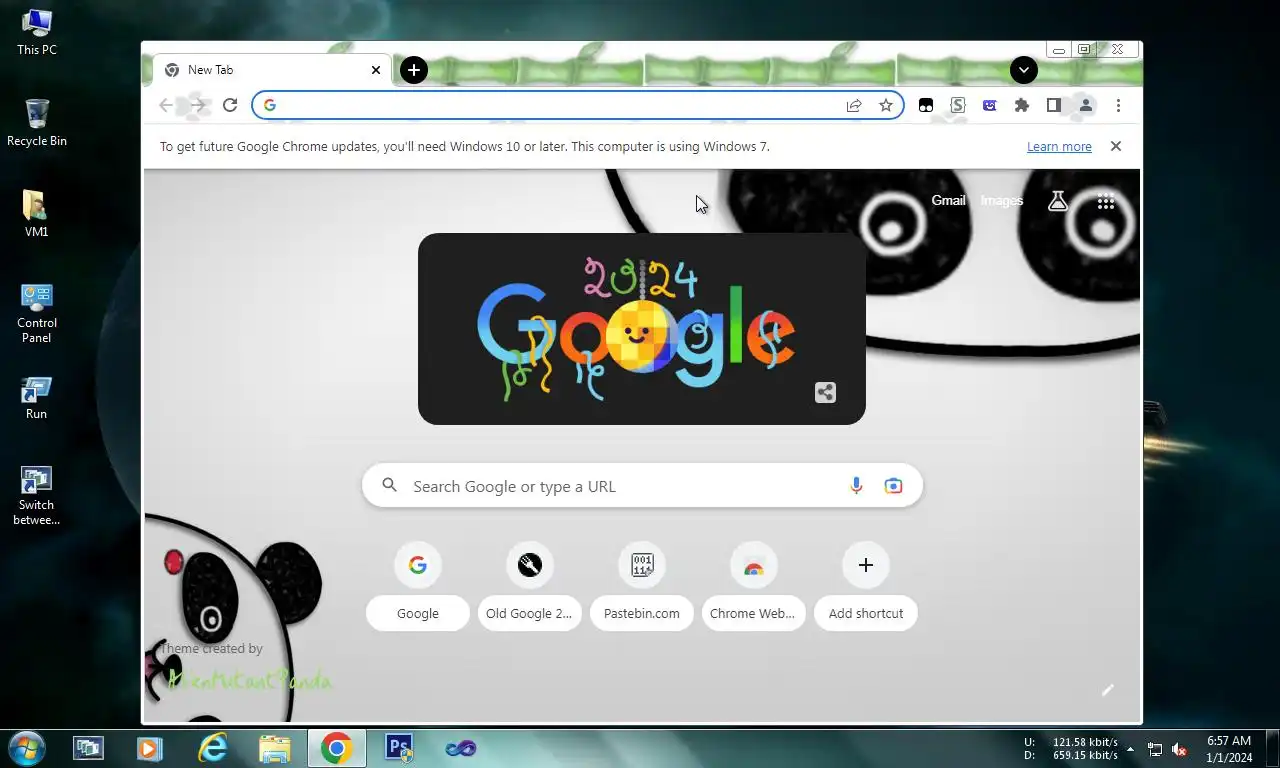Select the New Tab tab

click(x=270, y=70)
